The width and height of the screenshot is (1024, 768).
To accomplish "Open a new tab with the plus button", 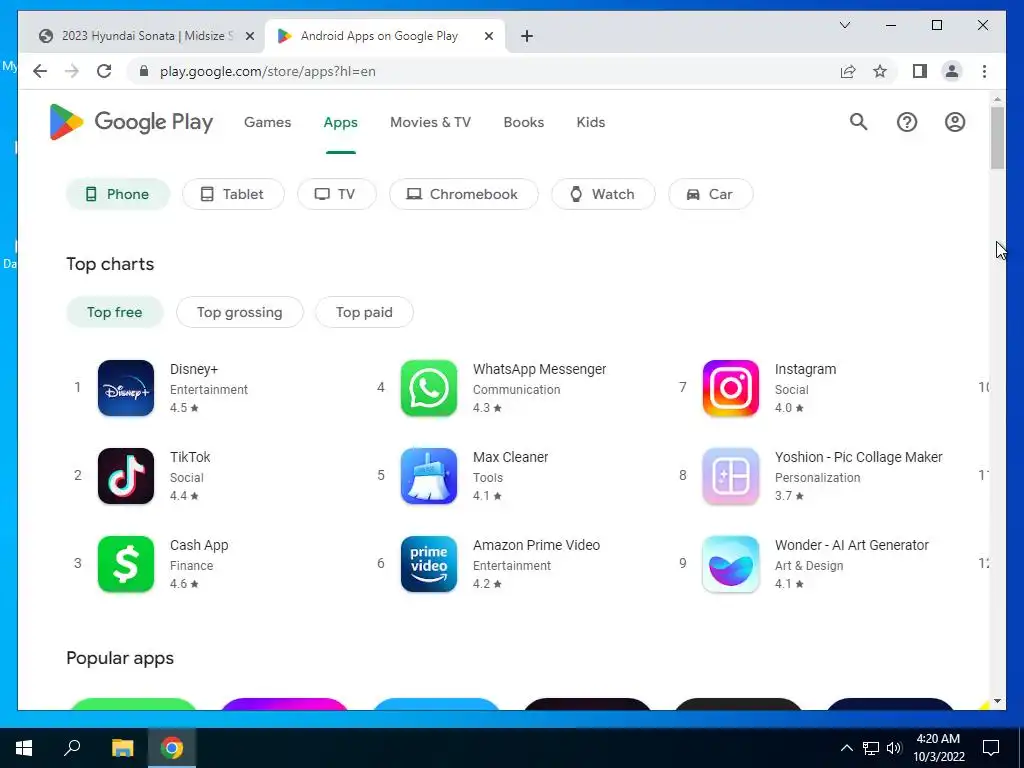I will (x=527, y=37).
